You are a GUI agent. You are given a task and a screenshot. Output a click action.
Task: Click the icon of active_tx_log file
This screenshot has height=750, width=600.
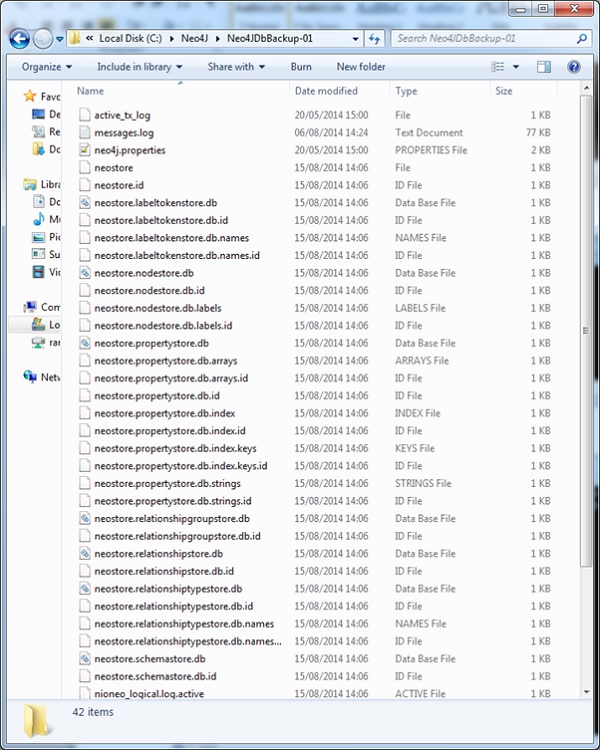[85, 115]
